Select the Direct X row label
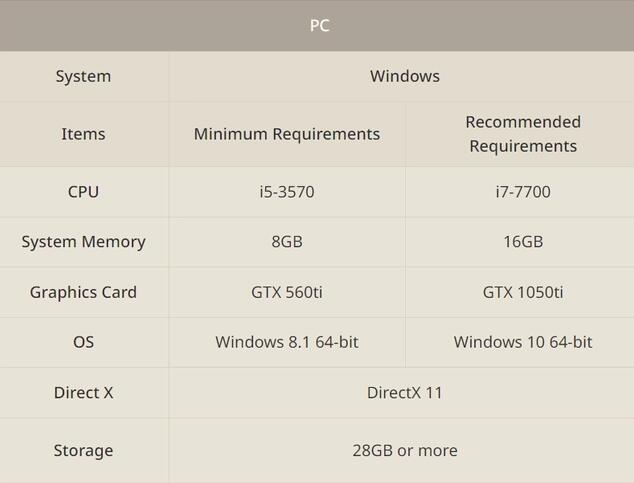 pyautogui.click(x=83, y=392)
